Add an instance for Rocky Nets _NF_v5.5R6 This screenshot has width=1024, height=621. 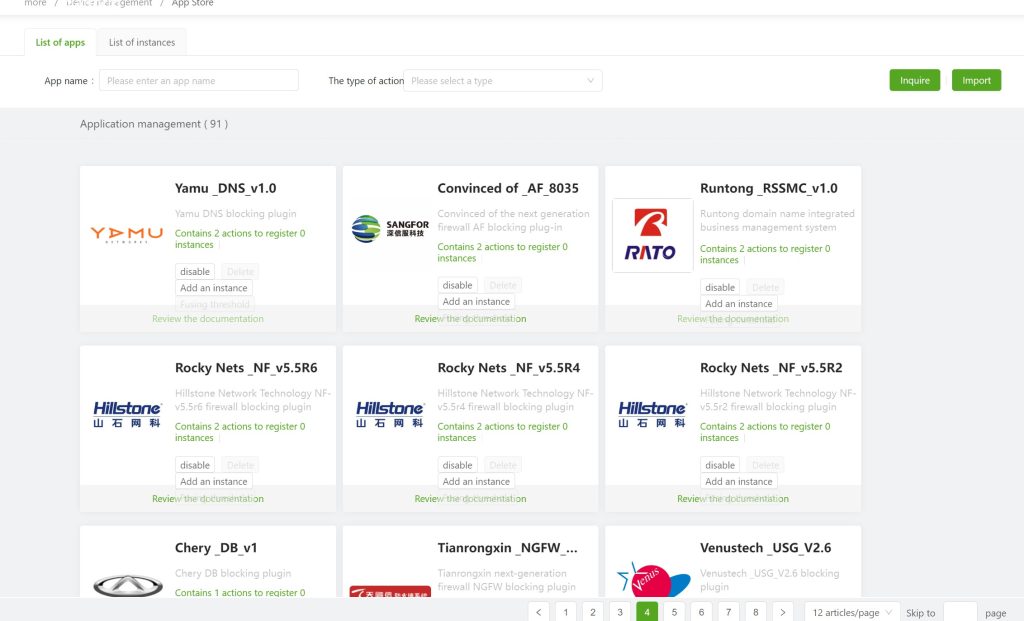(214, 481)
